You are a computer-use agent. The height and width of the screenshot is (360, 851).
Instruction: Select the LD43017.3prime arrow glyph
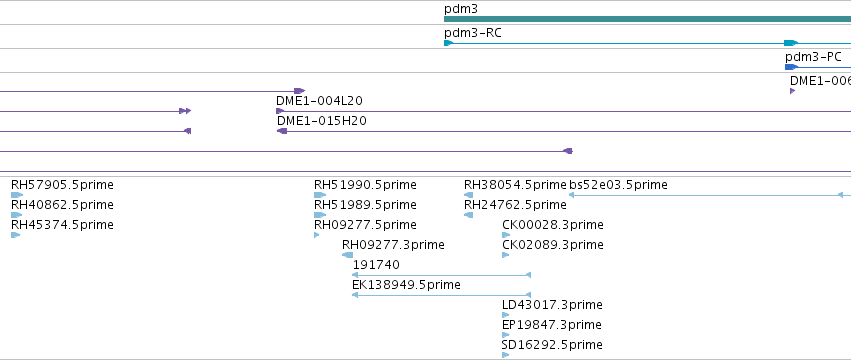(505, 315)
